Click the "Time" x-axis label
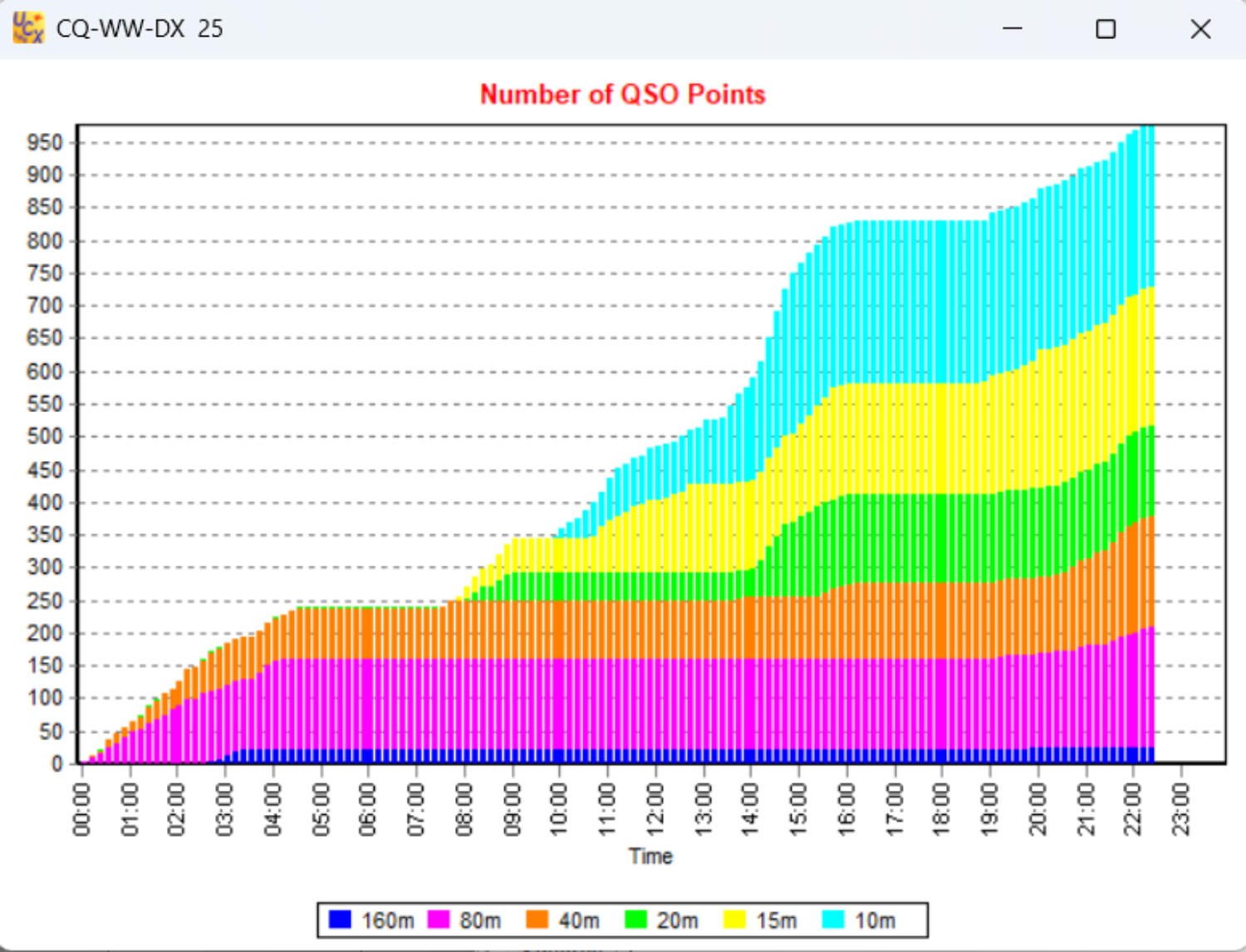 click(650, 856)
